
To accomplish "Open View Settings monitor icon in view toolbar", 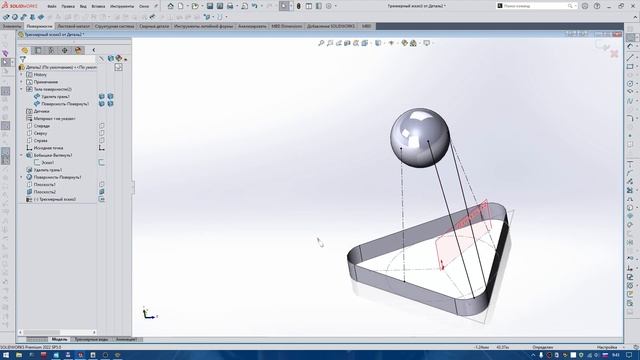I will 427,43.
